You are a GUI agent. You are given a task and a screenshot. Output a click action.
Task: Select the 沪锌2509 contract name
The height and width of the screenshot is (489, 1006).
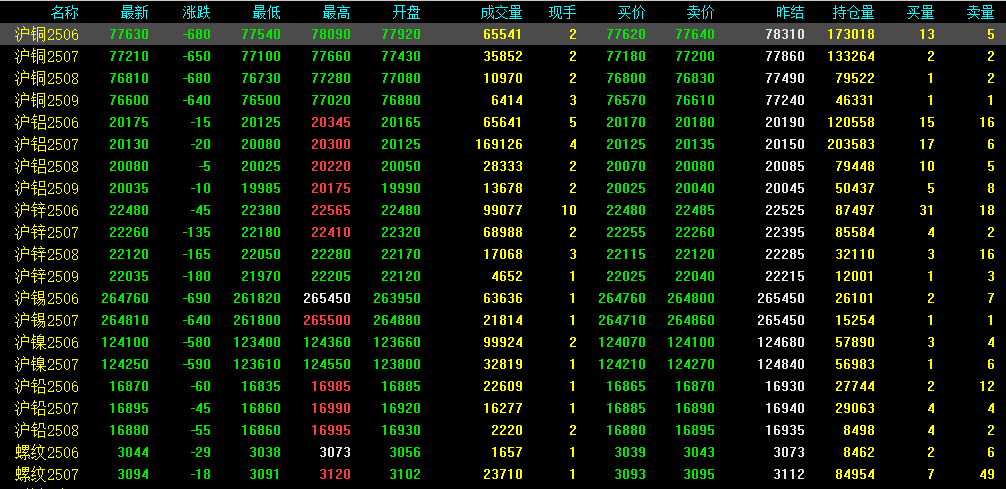(x=47, y=277)
